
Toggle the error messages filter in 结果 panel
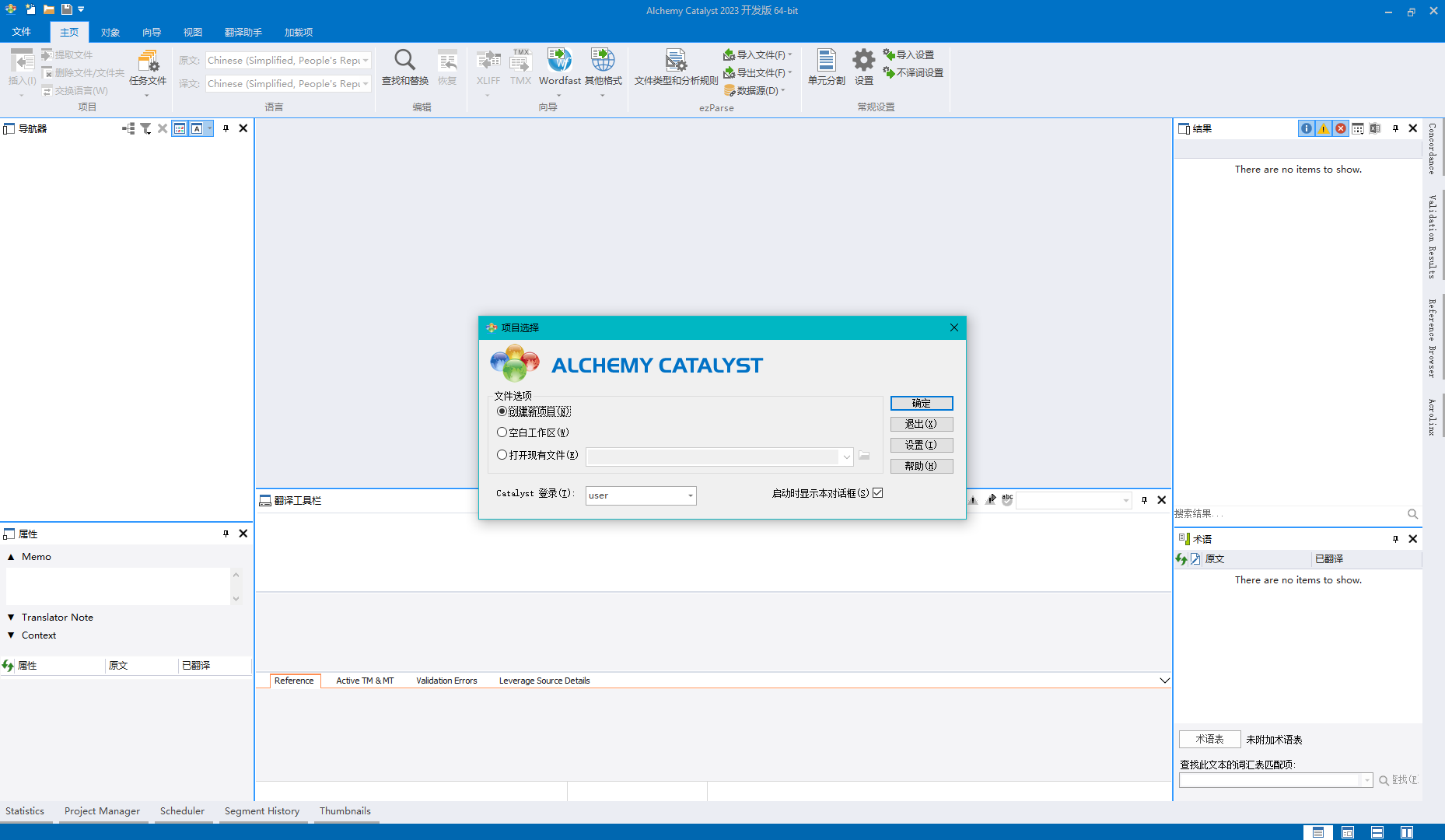1341,128
